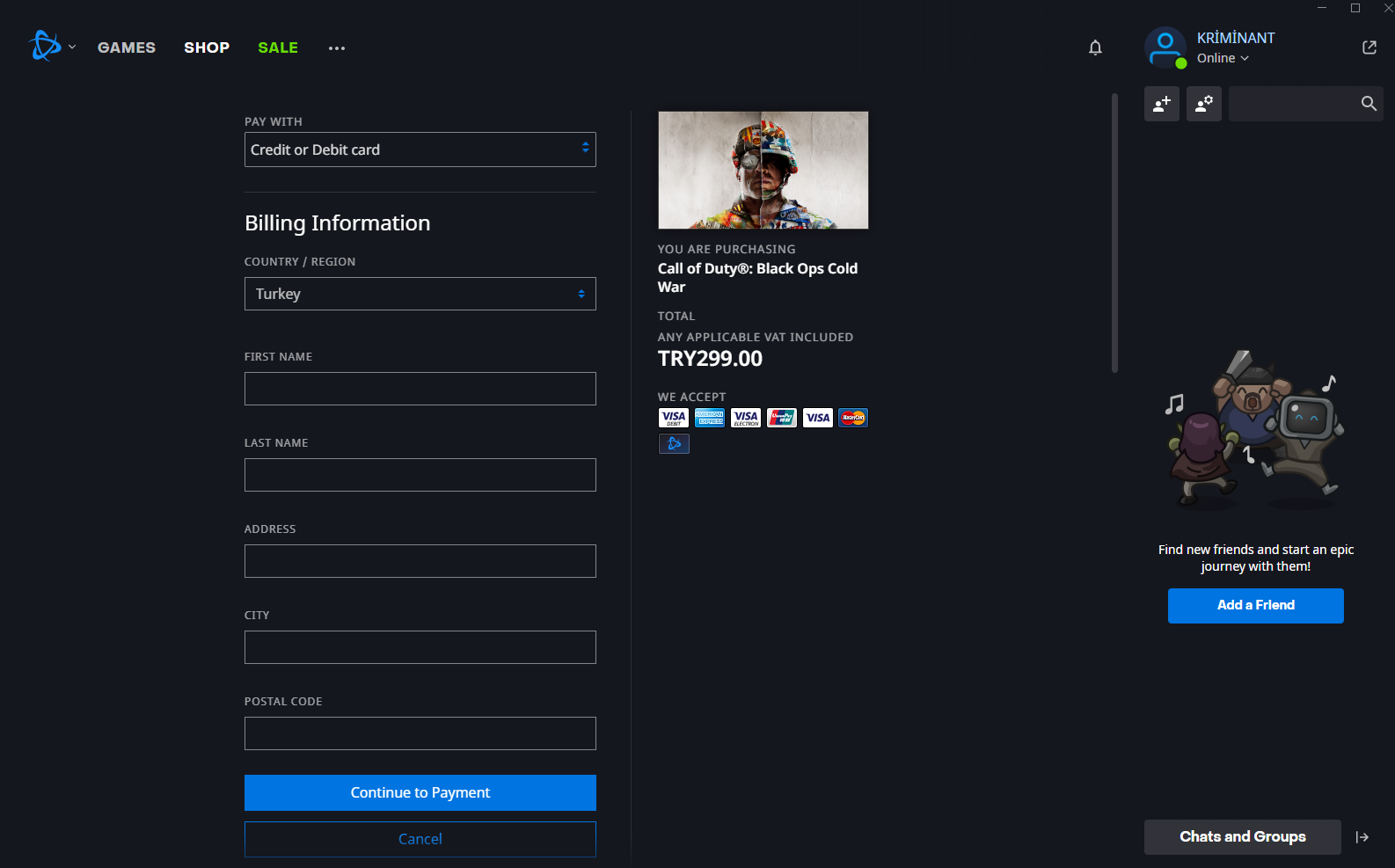1395x868 pixels.
Task: Pop out the friends list window
Action: click(x=1369, y=47)
